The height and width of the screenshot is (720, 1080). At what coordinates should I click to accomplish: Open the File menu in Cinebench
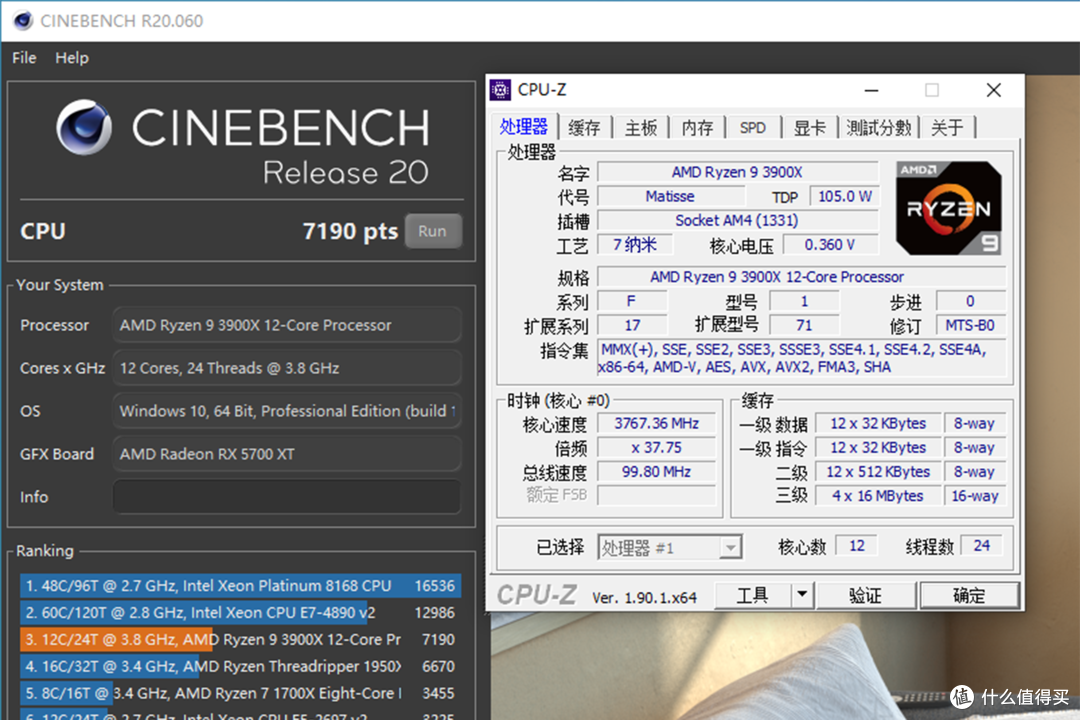[24, 58]
